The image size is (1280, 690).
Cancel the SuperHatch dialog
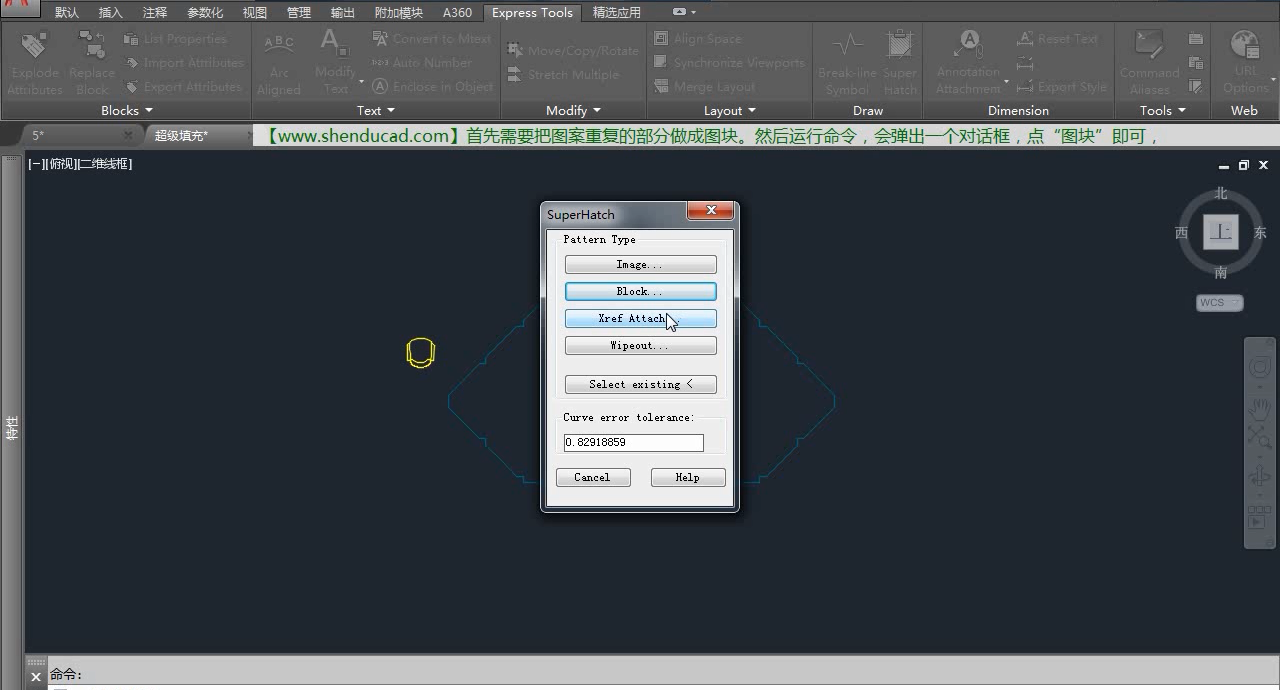[593, 478]
